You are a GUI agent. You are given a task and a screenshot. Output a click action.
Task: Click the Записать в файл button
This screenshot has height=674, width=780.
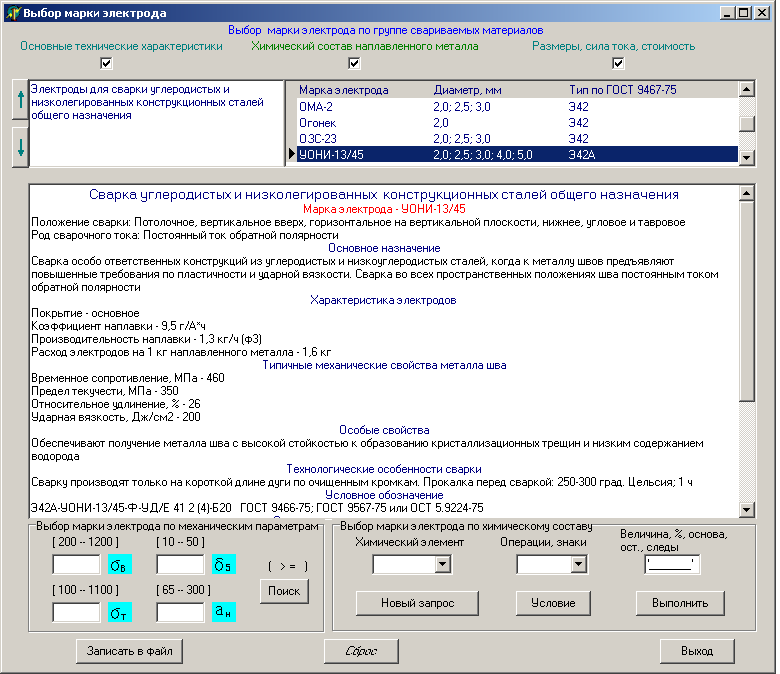click(129, 651)
